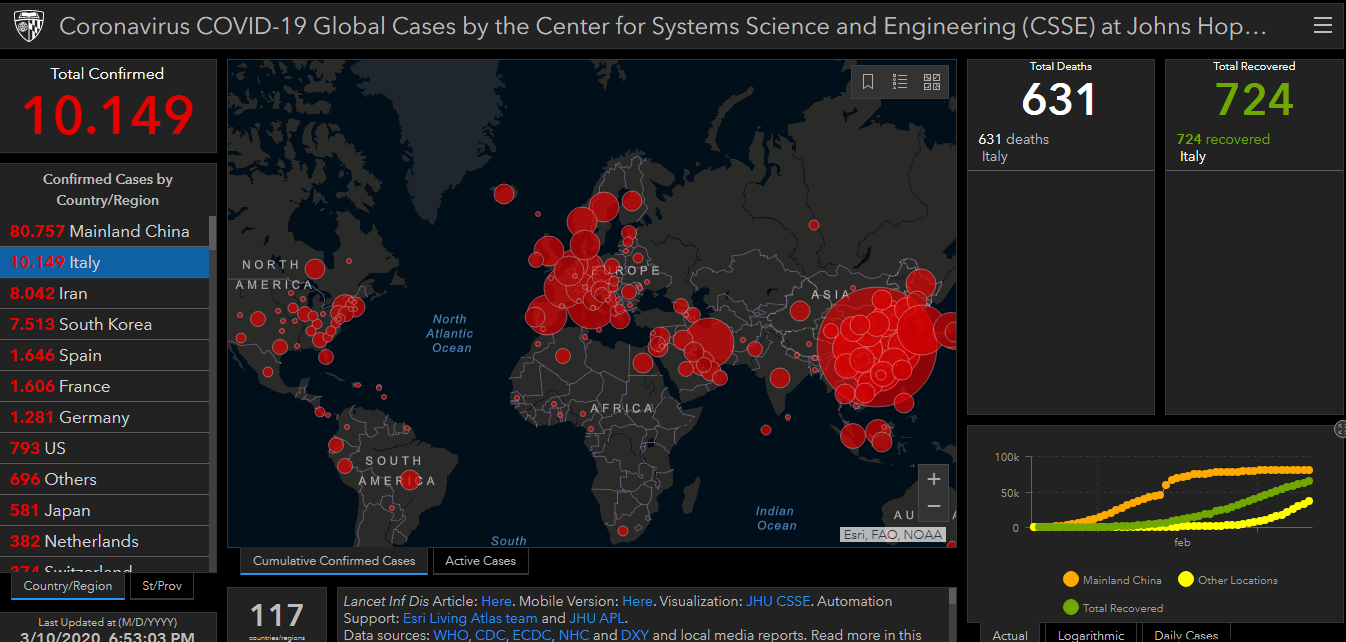Switch to Cumulative Confirmed Cases tab
Viewport: 1346px width, 642px height.
coord(334,561)
